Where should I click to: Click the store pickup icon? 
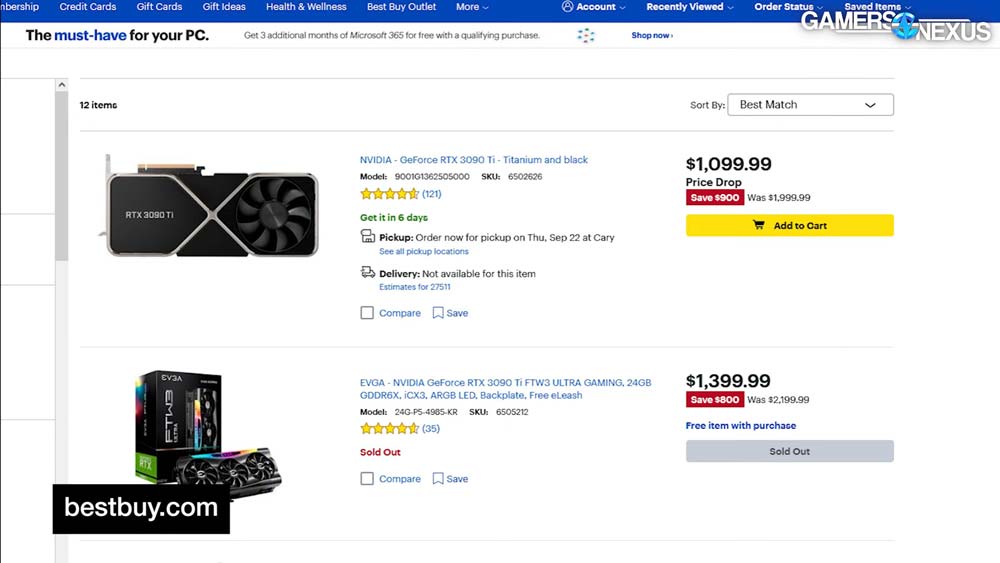[368, 237]
